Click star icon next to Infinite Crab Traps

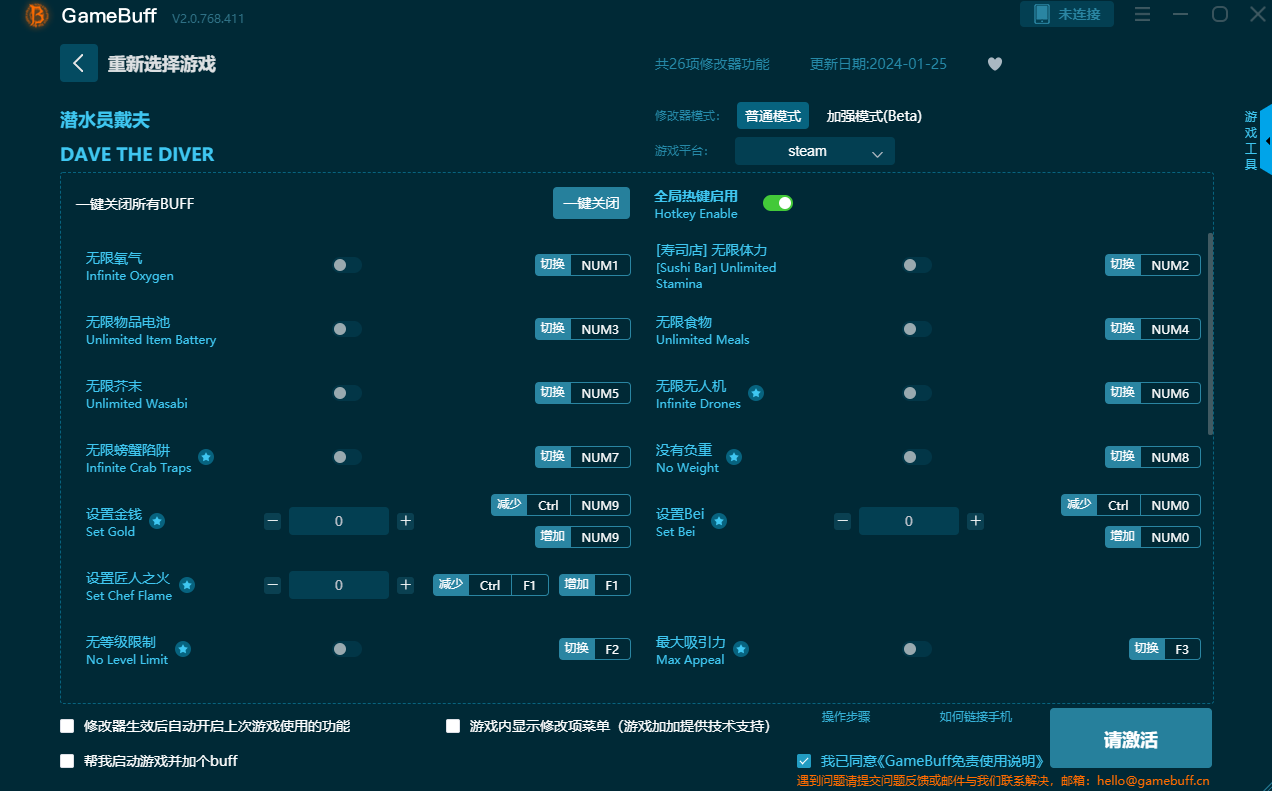coord(206,457)
